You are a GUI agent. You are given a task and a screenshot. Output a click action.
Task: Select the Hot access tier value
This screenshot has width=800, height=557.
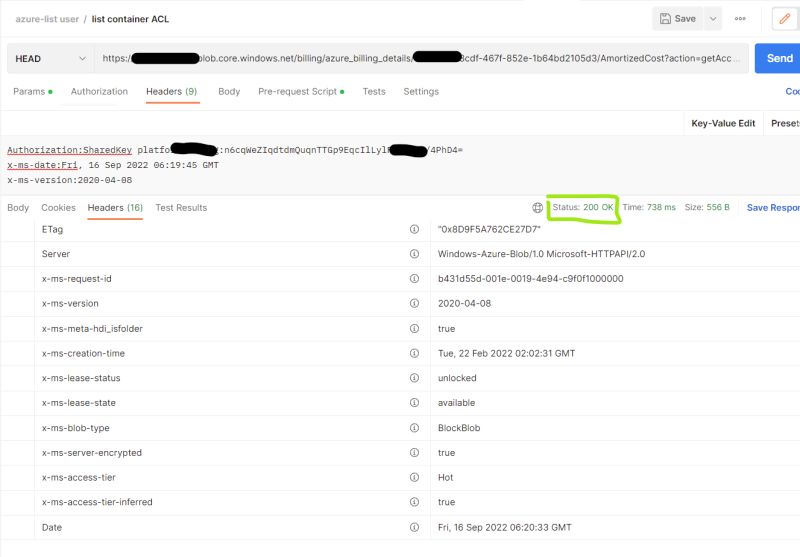[445, 477]
